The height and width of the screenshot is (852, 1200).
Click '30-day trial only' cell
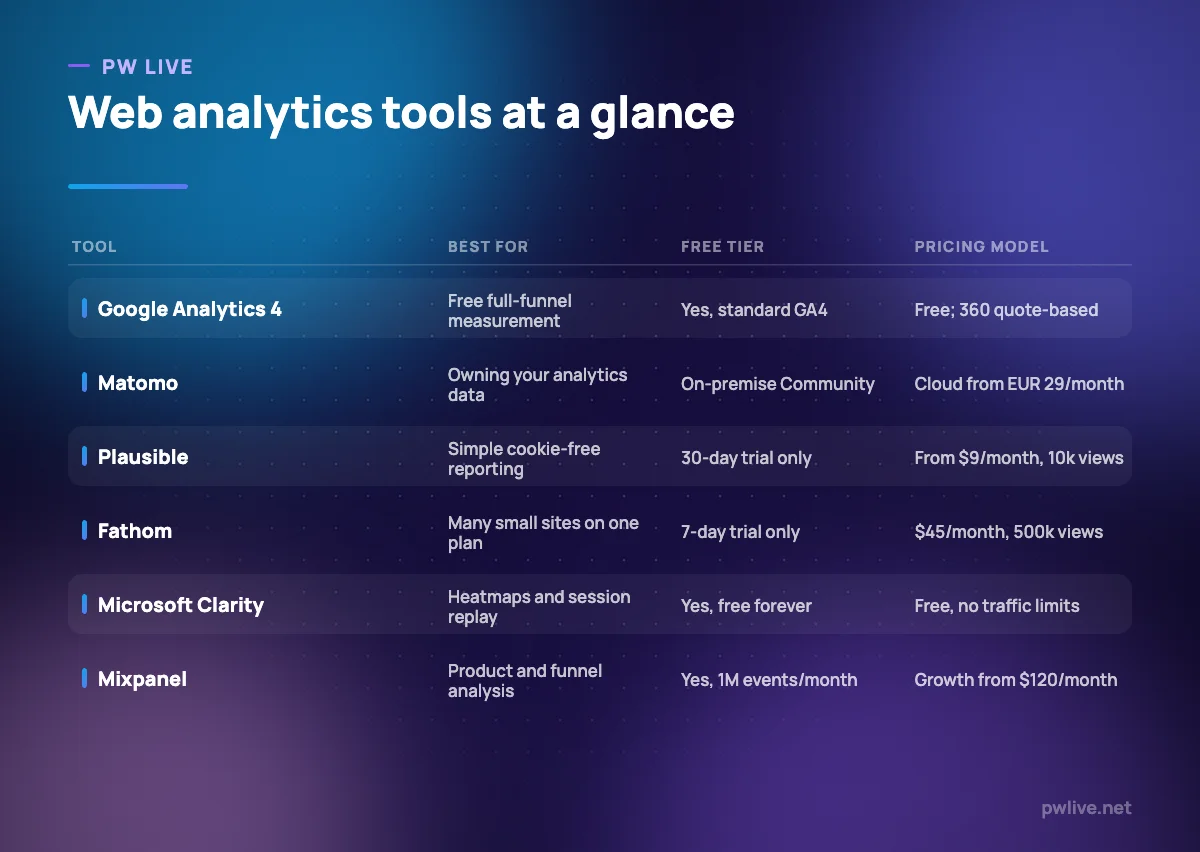[x=746, y=458]
